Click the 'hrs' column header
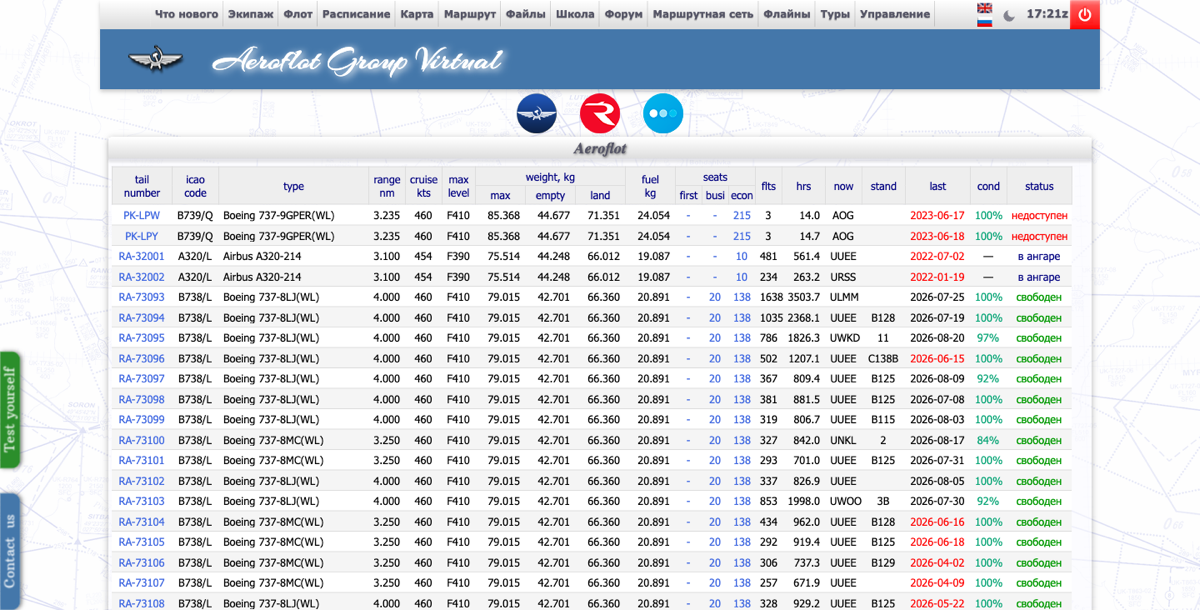Viewport: 1200px width, 610px height. (803, 186)
